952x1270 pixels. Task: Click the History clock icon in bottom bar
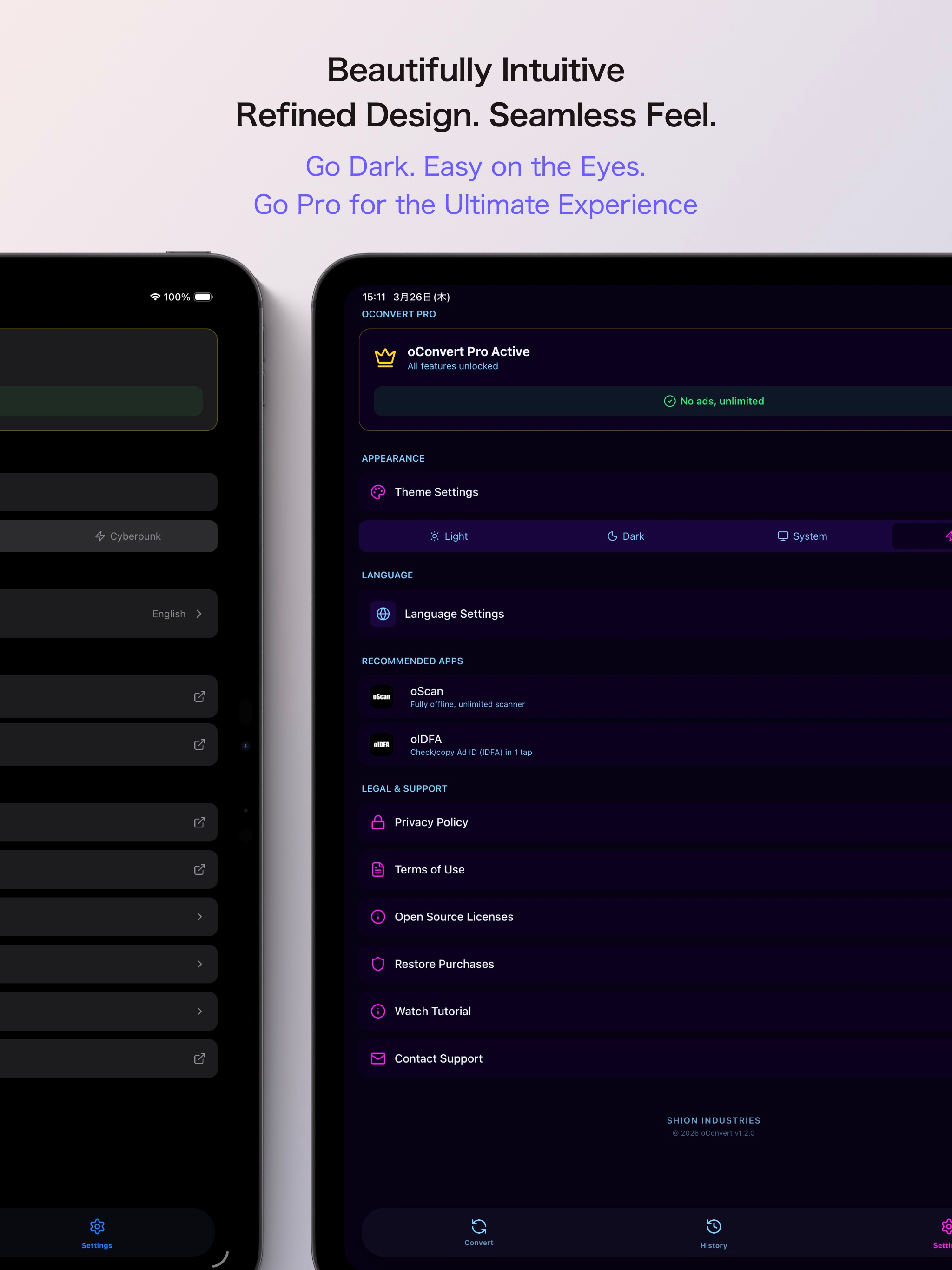click(x=714, y=1227)
